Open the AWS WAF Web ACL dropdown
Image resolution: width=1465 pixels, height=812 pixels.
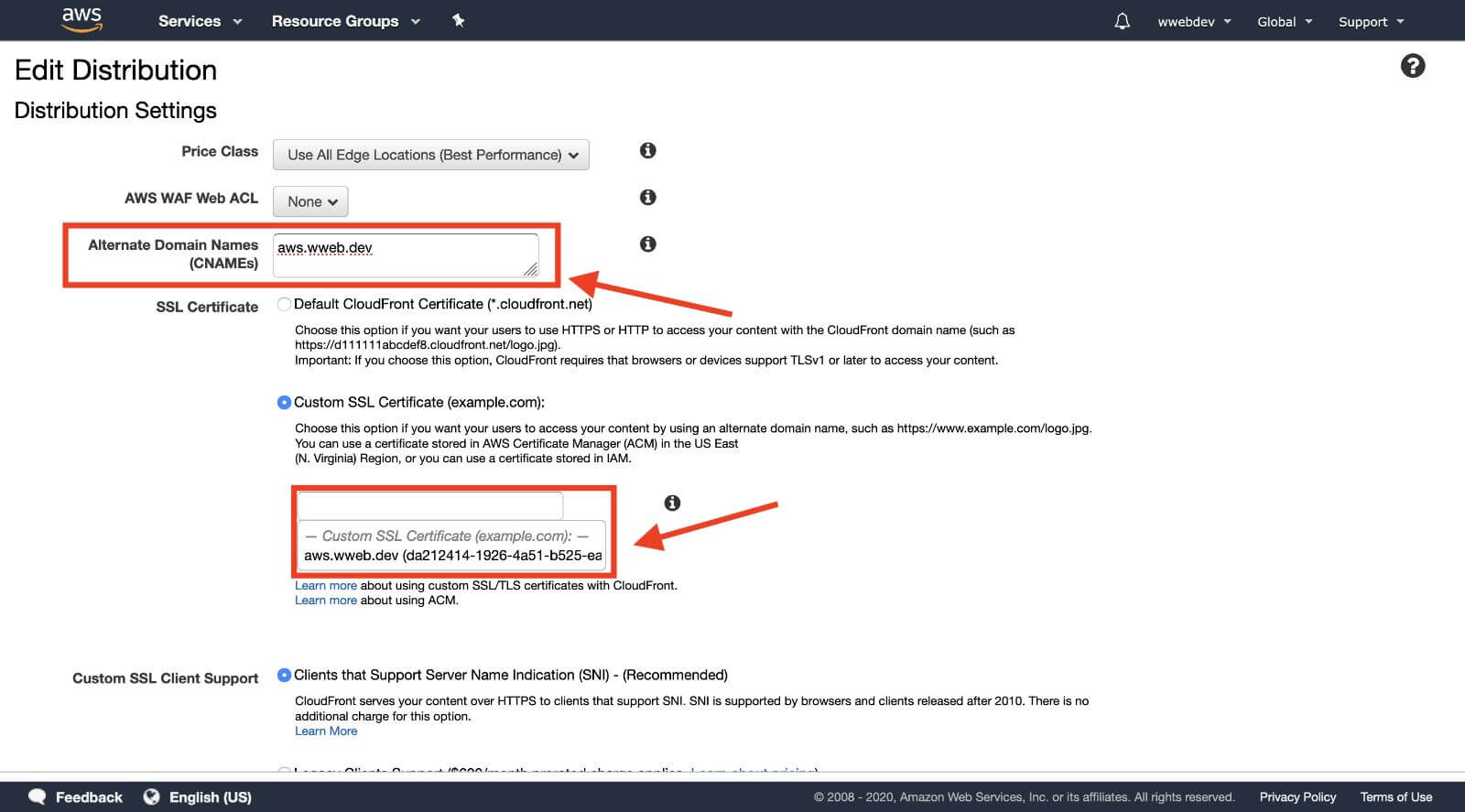pyautogui.click(x=310, y=201)
